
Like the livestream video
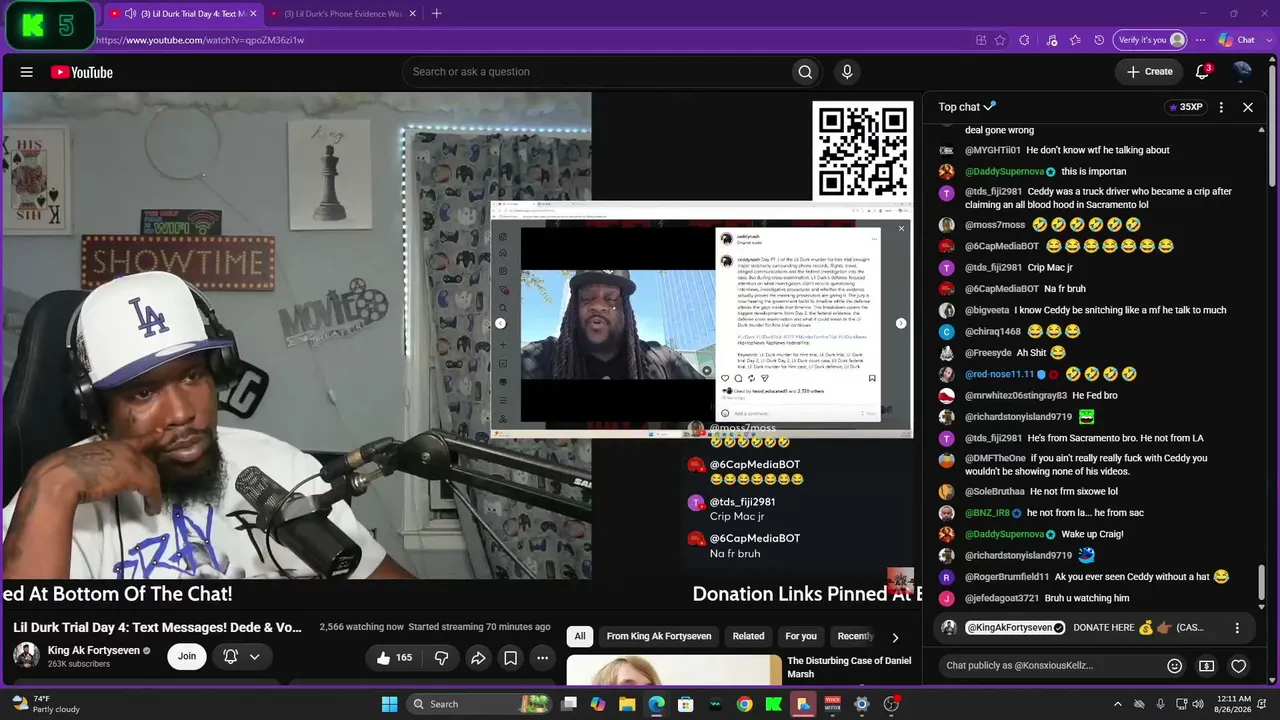coord(394,657)
